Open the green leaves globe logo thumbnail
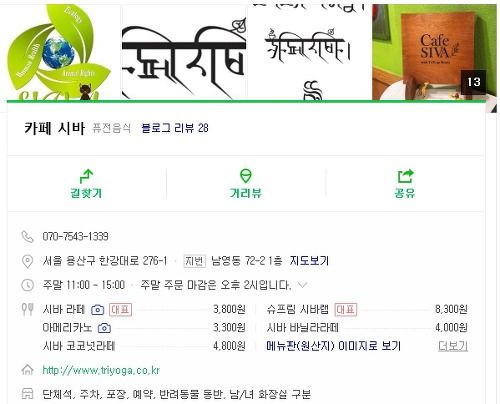 [63, 52]
